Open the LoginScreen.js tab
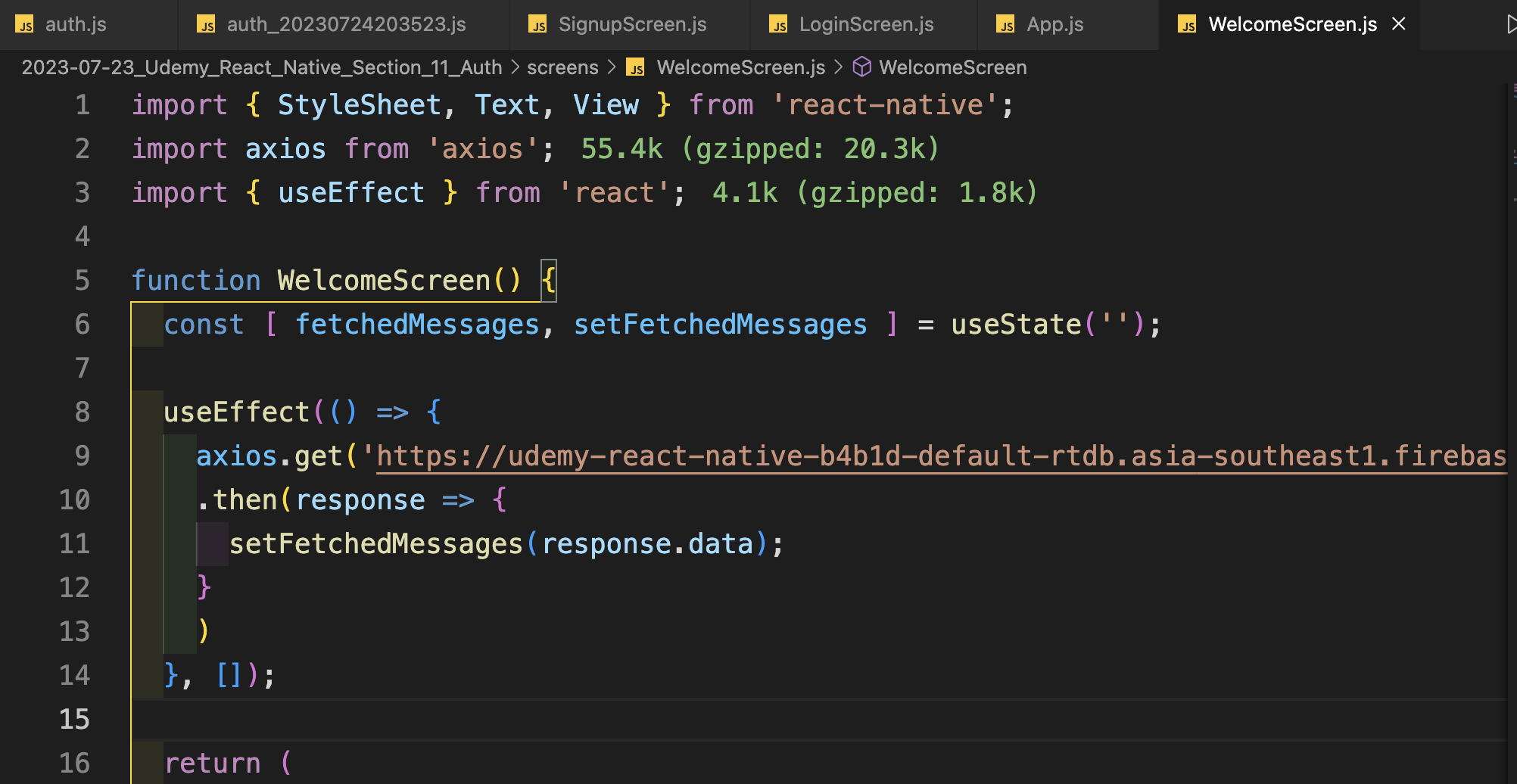 point(866,25)
